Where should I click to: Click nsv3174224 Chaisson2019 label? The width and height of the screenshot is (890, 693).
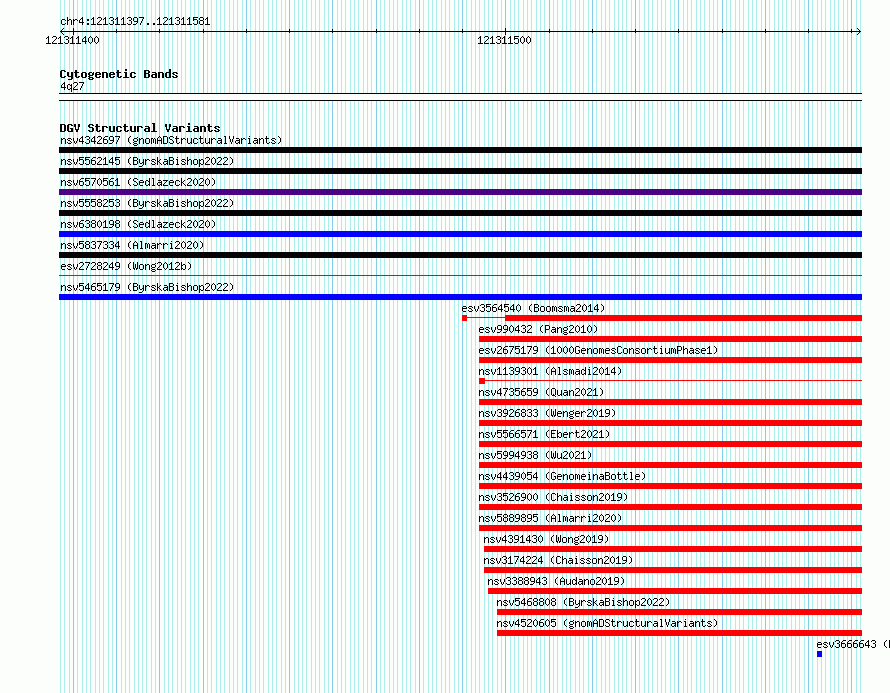tap(558, 560)
